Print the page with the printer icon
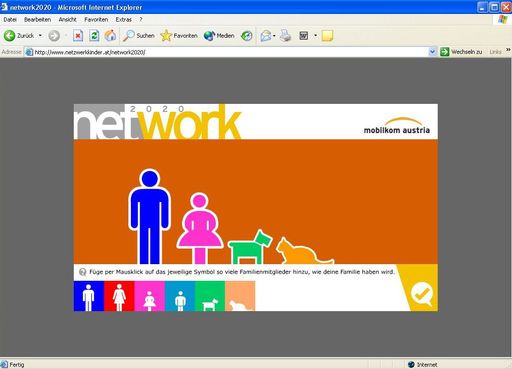This screenshot has width=512, height=369. 285,36
